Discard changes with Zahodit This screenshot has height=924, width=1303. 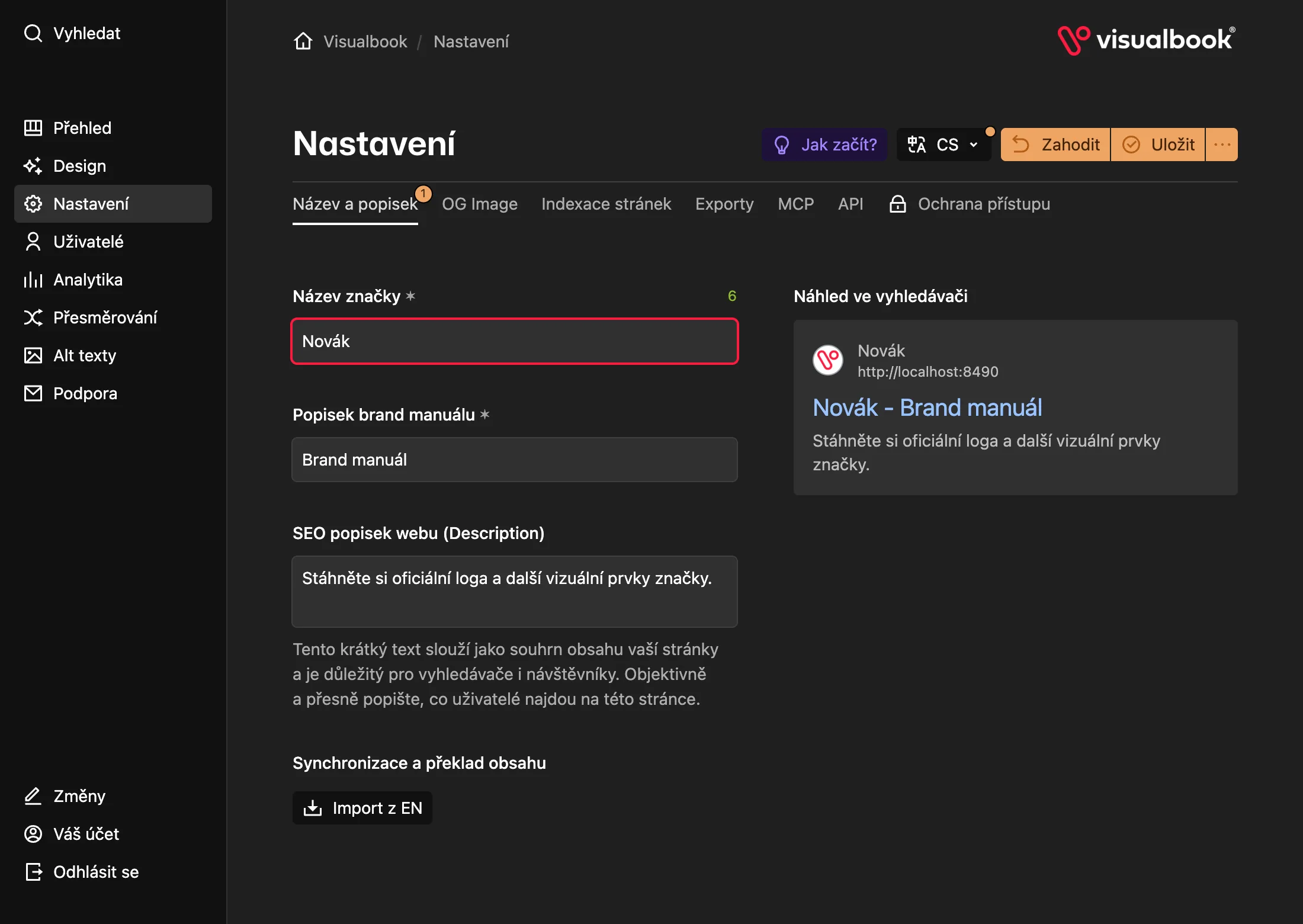point(1055,145)
